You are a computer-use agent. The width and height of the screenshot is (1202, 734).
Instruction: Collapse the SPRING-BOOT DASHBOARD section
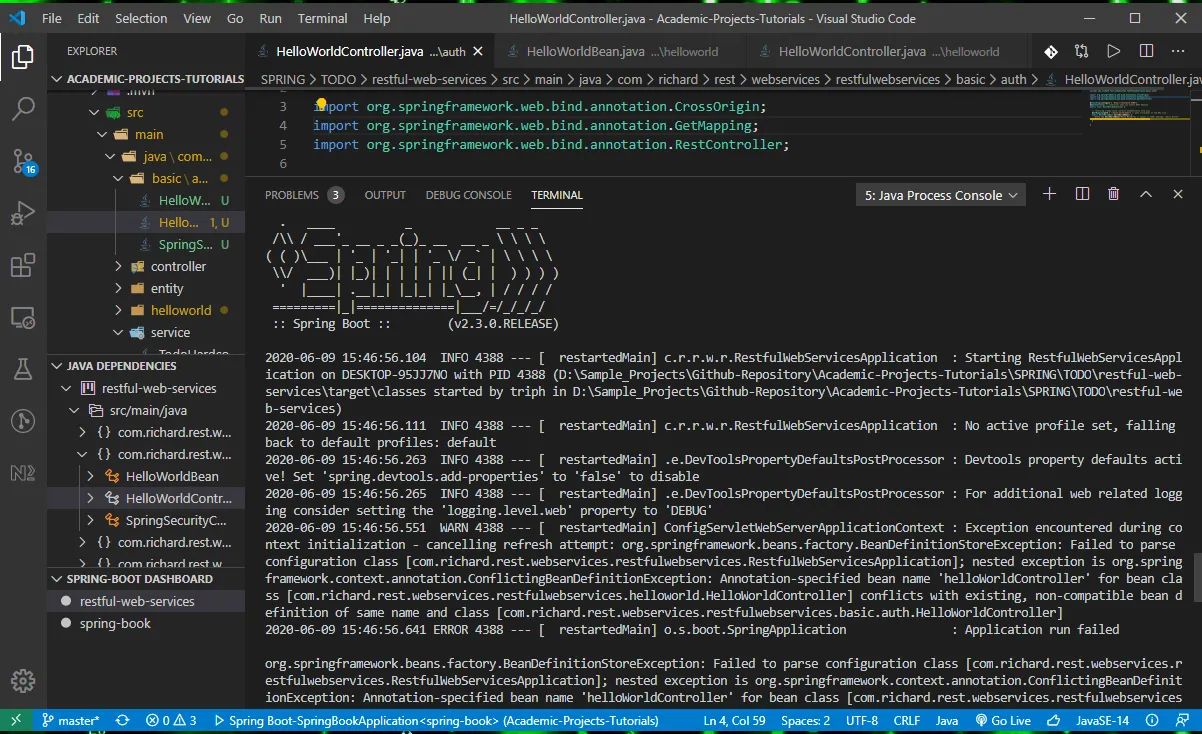146,579
